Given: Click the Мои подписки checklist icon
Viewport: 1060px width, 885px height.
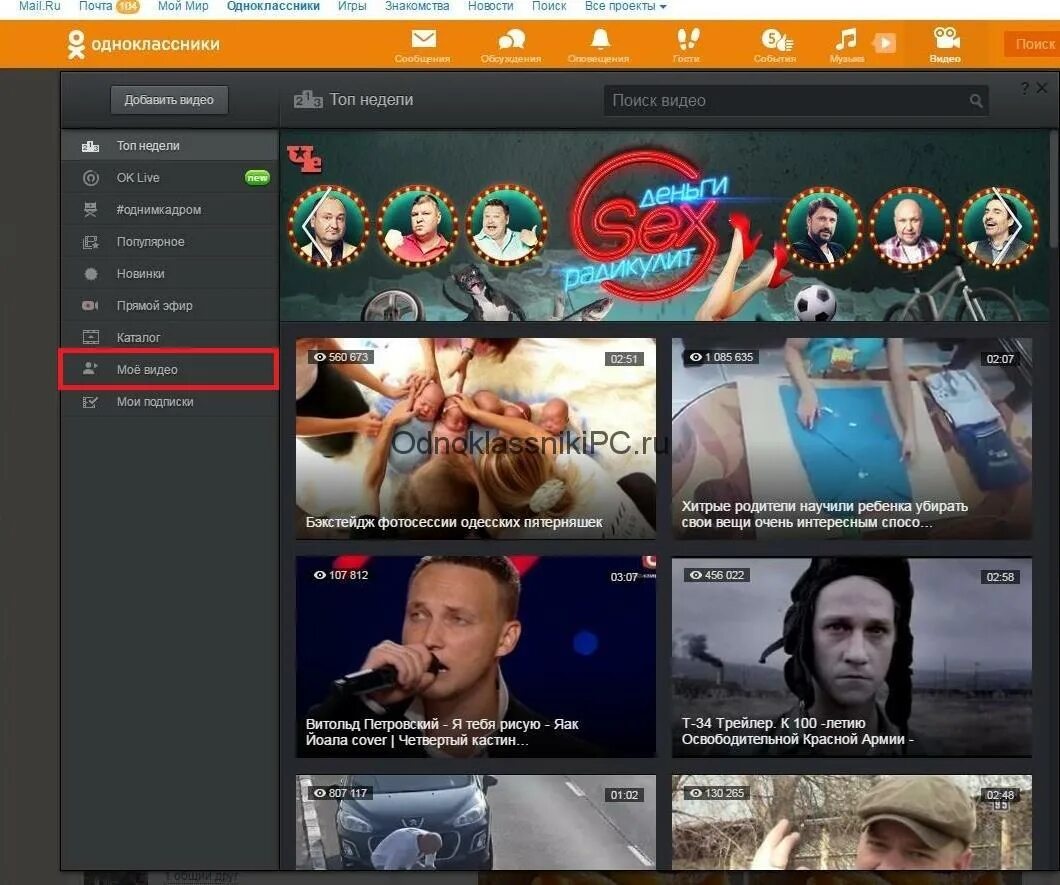Looking at the screenshot, I should [x=90, y=402].
